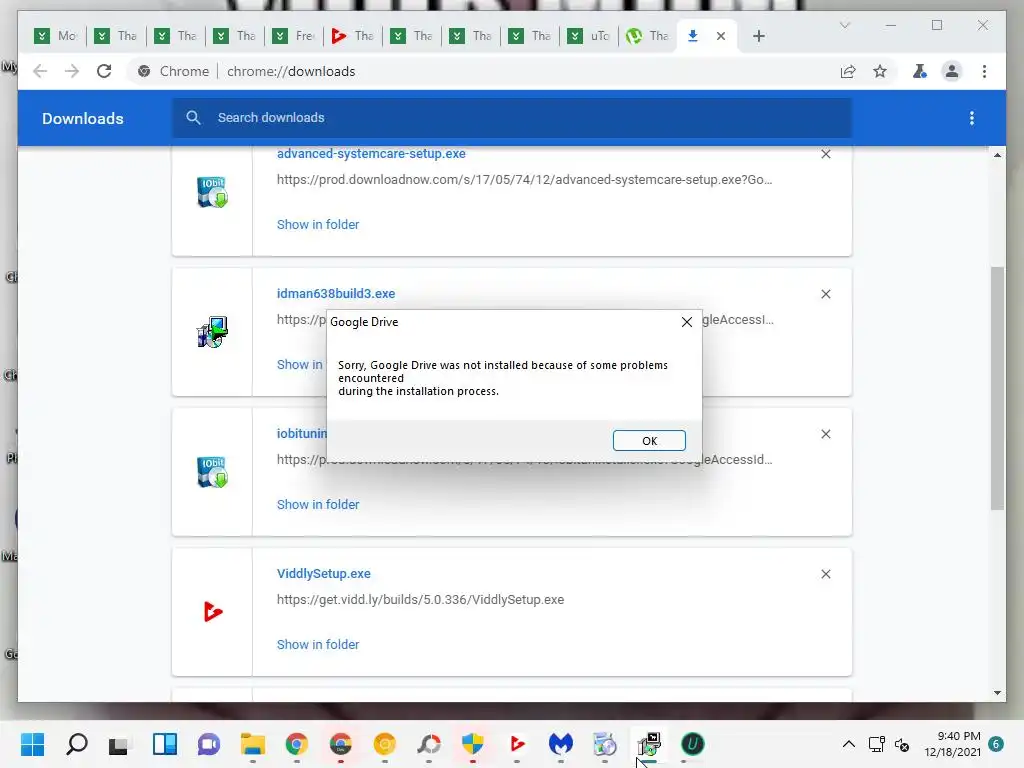1024x768 pixels.
Task: Open Malwarebytes on the taskbar
Action: [561, 744]
